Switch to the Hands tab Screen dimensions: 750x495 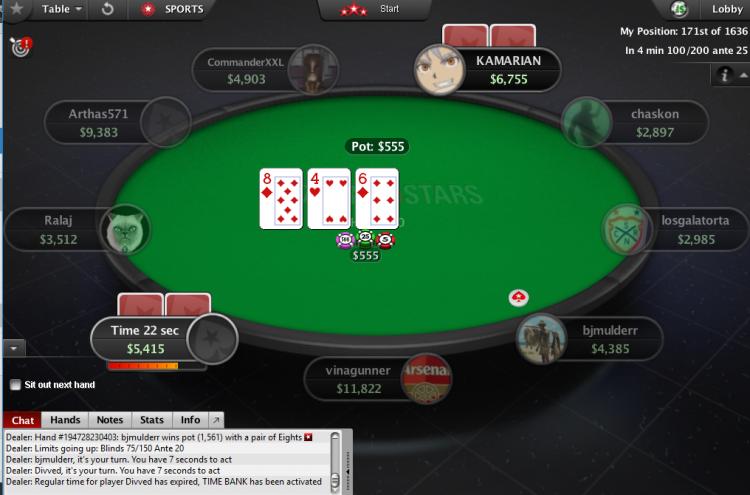pyautogui.click(x=65, y=420)
